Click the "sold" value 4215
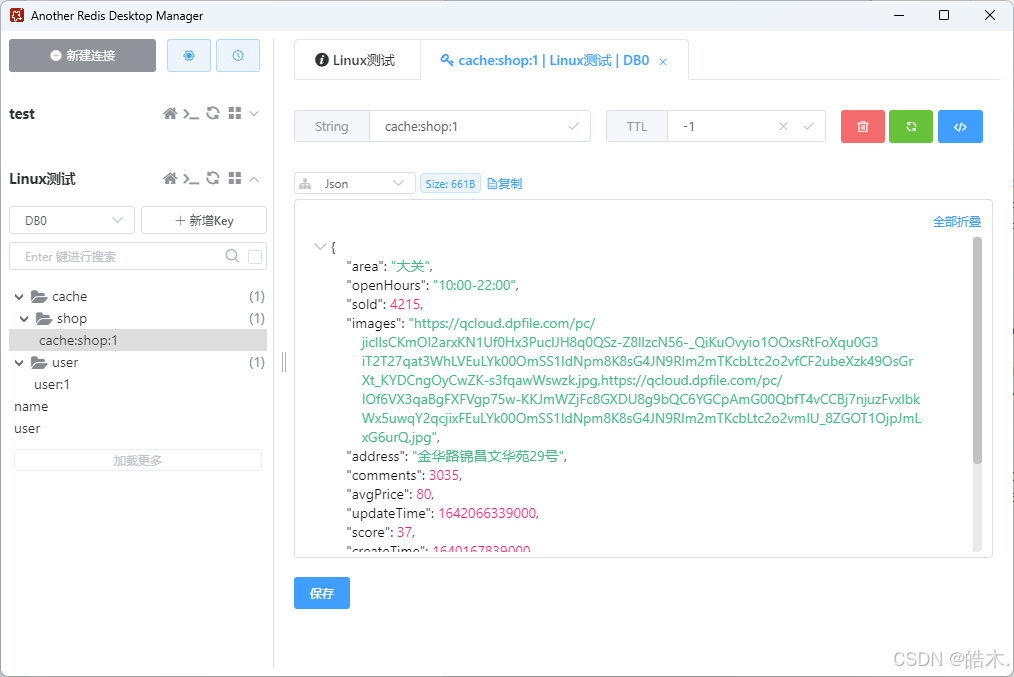 tap(405, 304)
